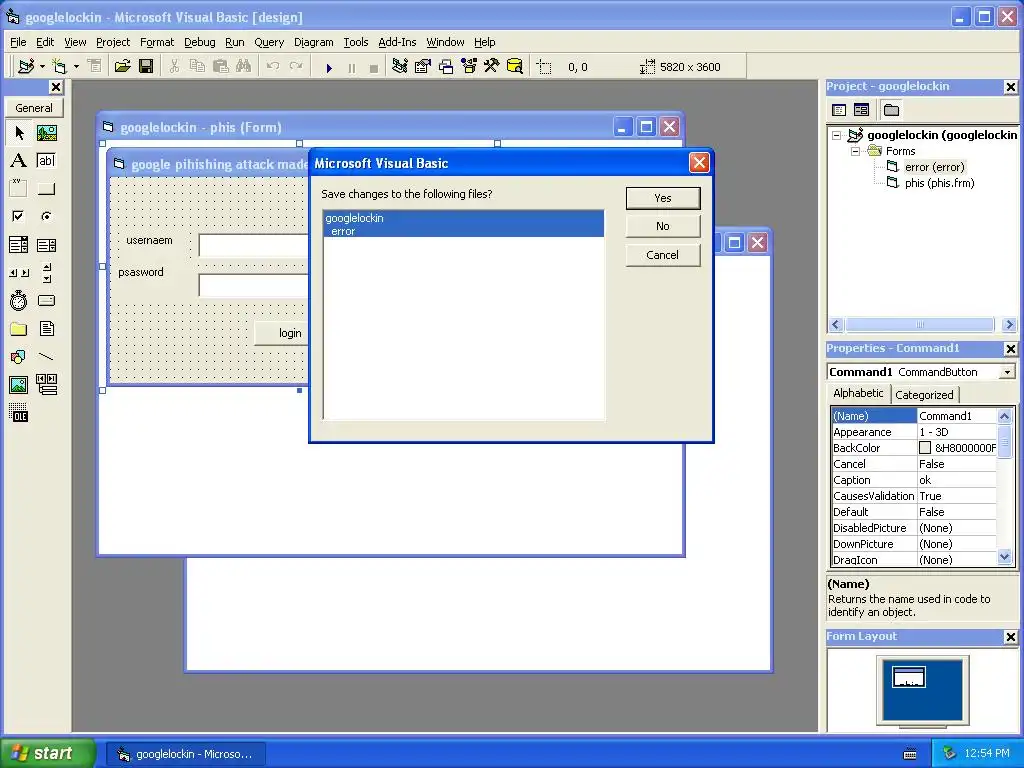Open the Add Project dropdown arrow
The width and height of the screenshot is (1024, 768).
pyautogui.click(x=42, y=66)
